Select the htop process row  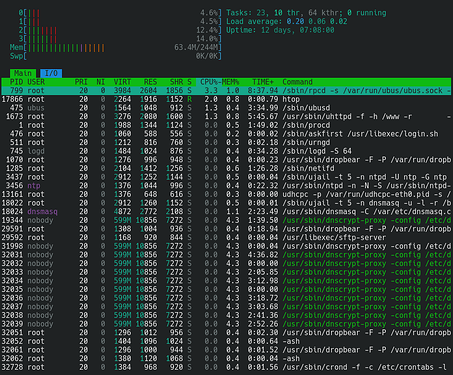[226, 99]
